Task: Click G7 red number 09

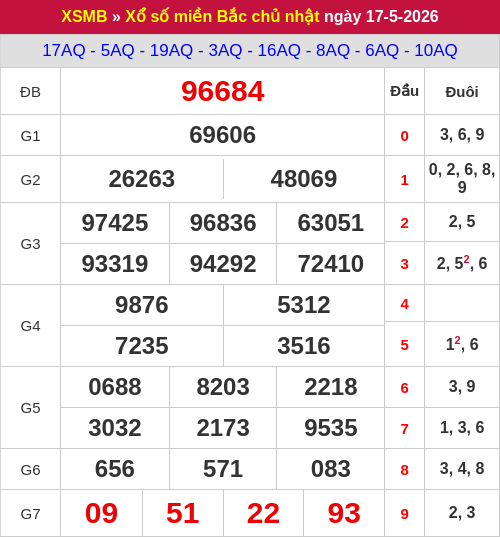Action: (x=101, y=513)
